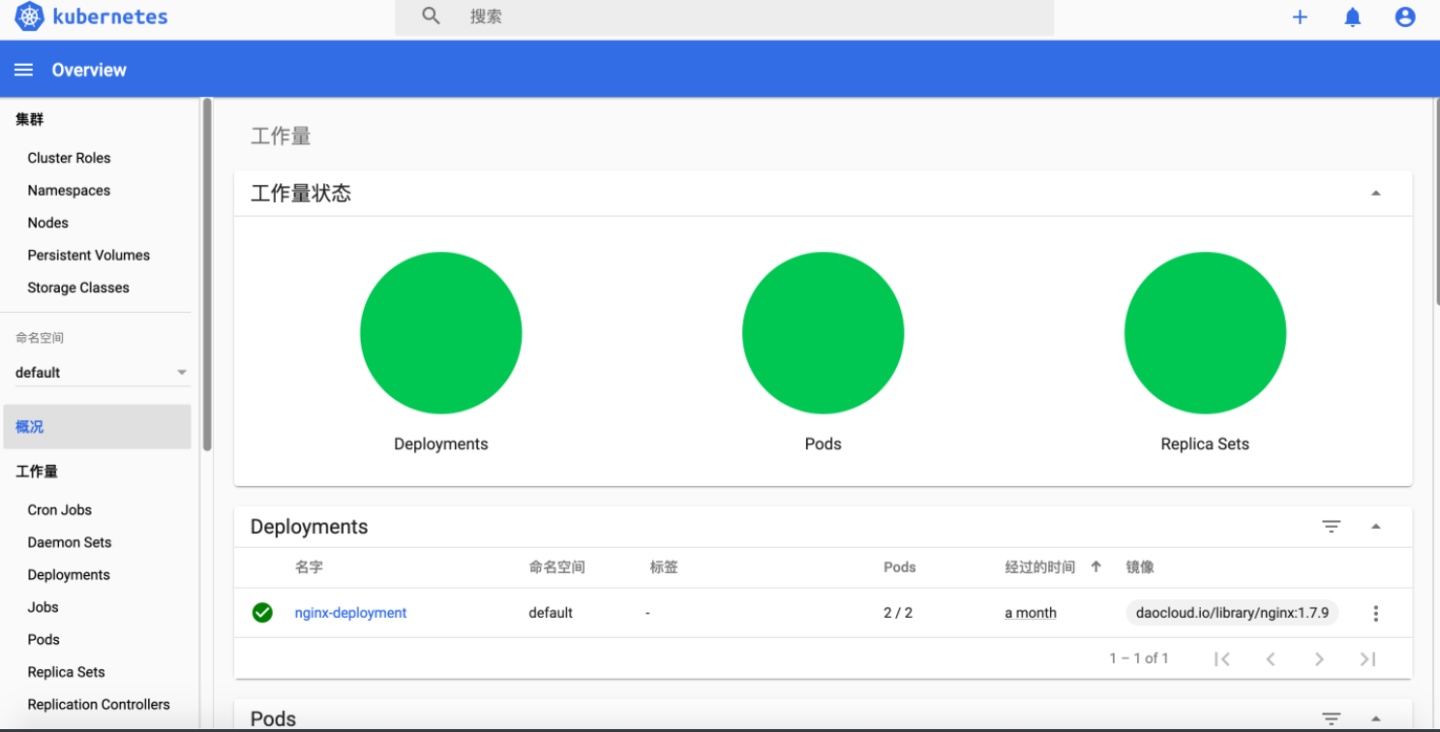Open Persistent Volumes in the sidebar
1440x732 pixels.
tap(89, 255)
